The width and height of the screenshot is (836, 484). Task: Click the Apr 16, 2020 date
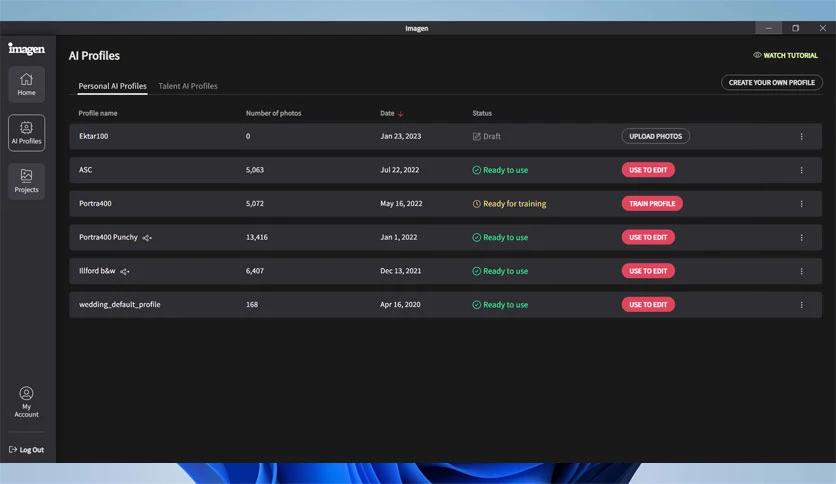[400, 304]
